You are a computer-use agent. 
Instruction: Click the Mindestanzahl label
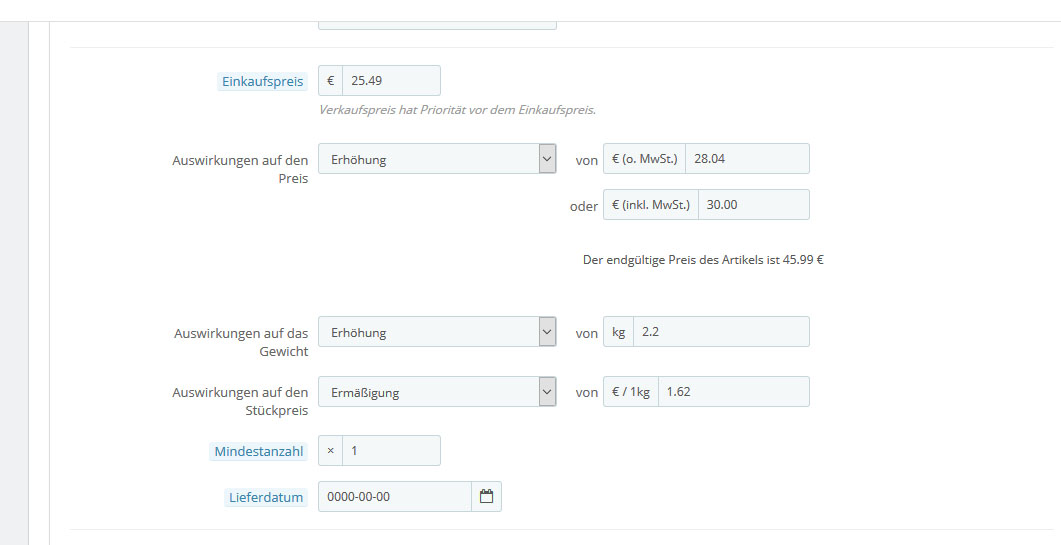coord(259,452)
